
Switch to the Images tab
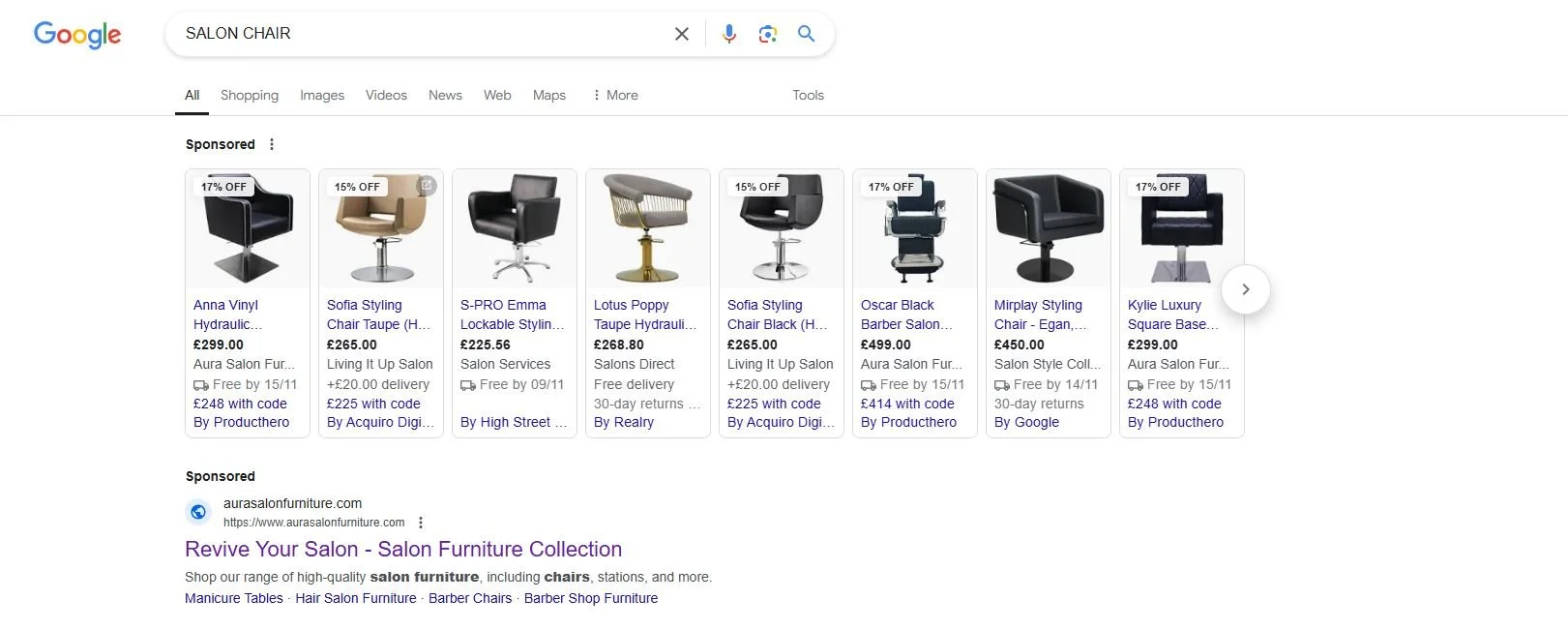click(322, 95)
